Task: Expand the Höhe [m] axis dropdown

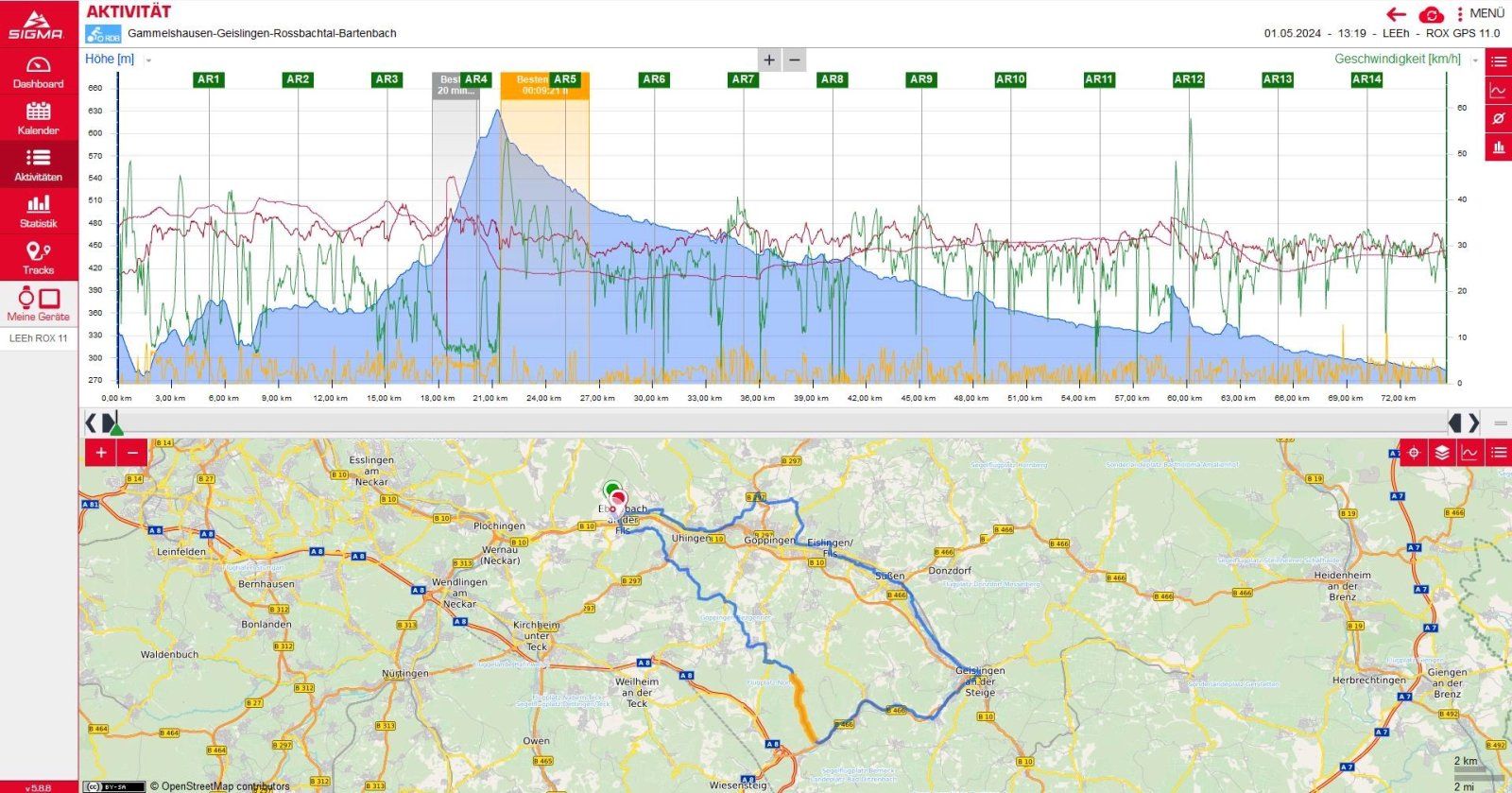Action: [x=148, y=60]
